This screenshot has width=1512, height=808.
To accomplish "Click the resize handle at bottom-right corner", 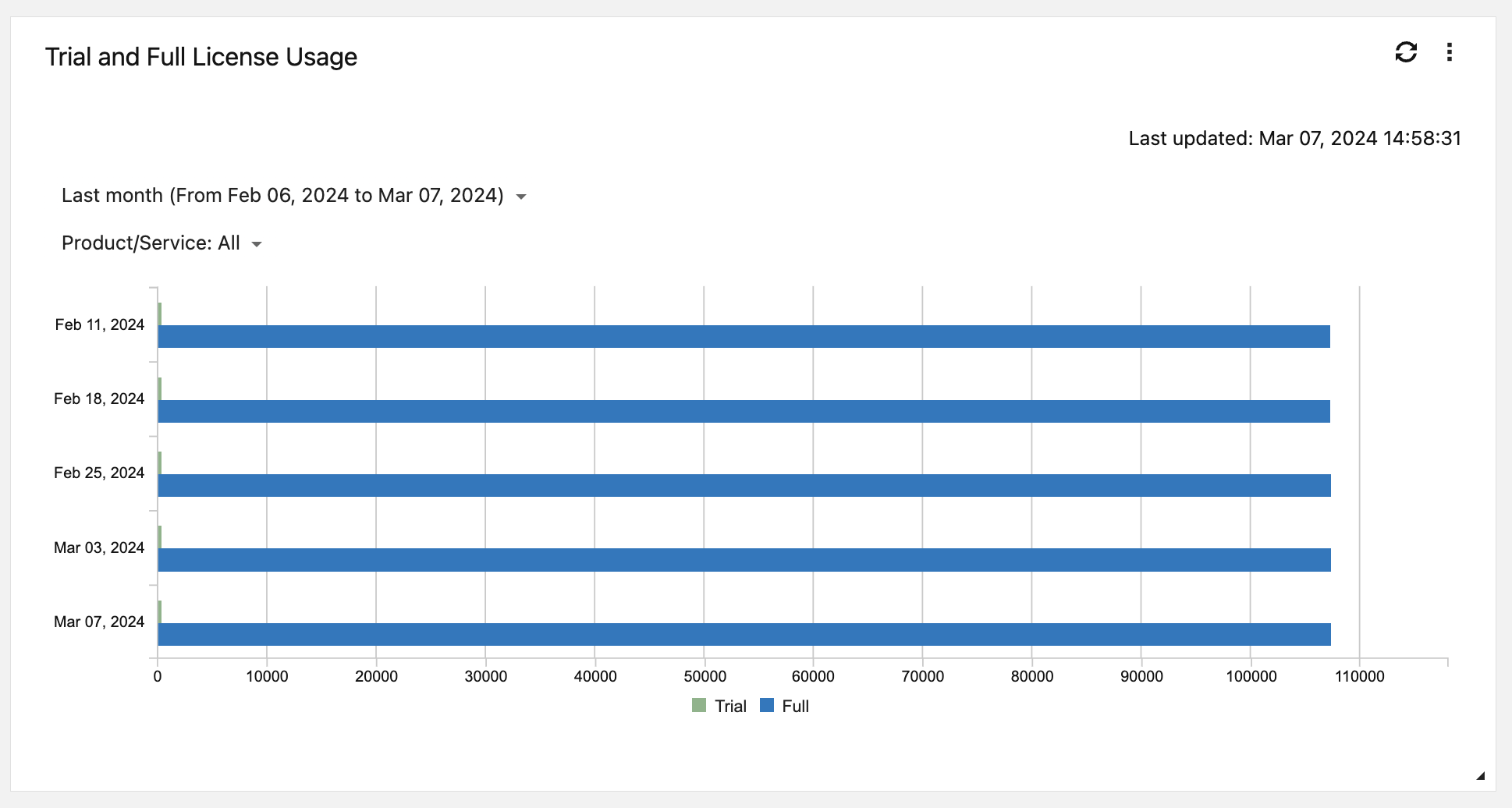I will [1479, 775].
